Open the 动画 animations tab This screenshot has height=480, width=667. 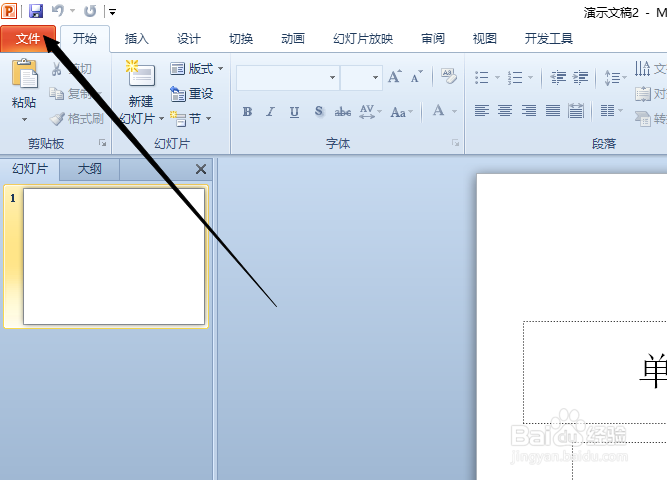(293, 39)
